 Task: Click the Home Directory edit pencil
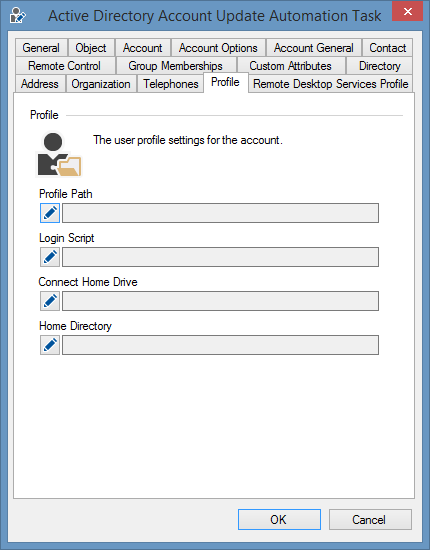click(50, 345)
